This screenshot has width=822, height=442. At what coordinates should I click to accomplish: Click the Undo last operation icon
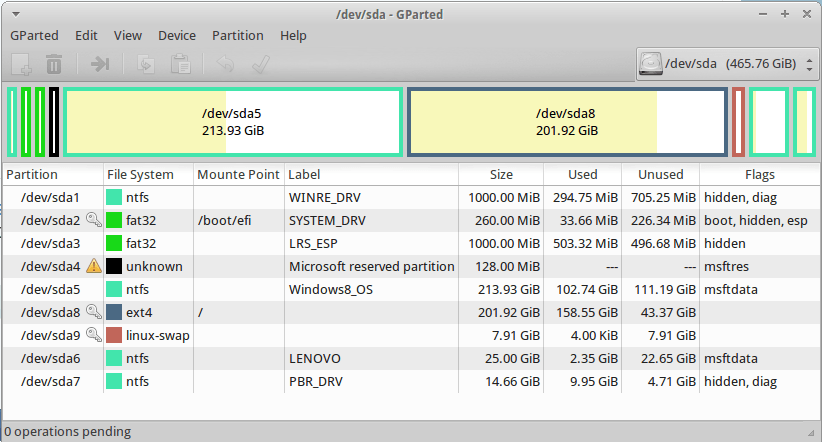pyautogui.click(x=226, y=65)
